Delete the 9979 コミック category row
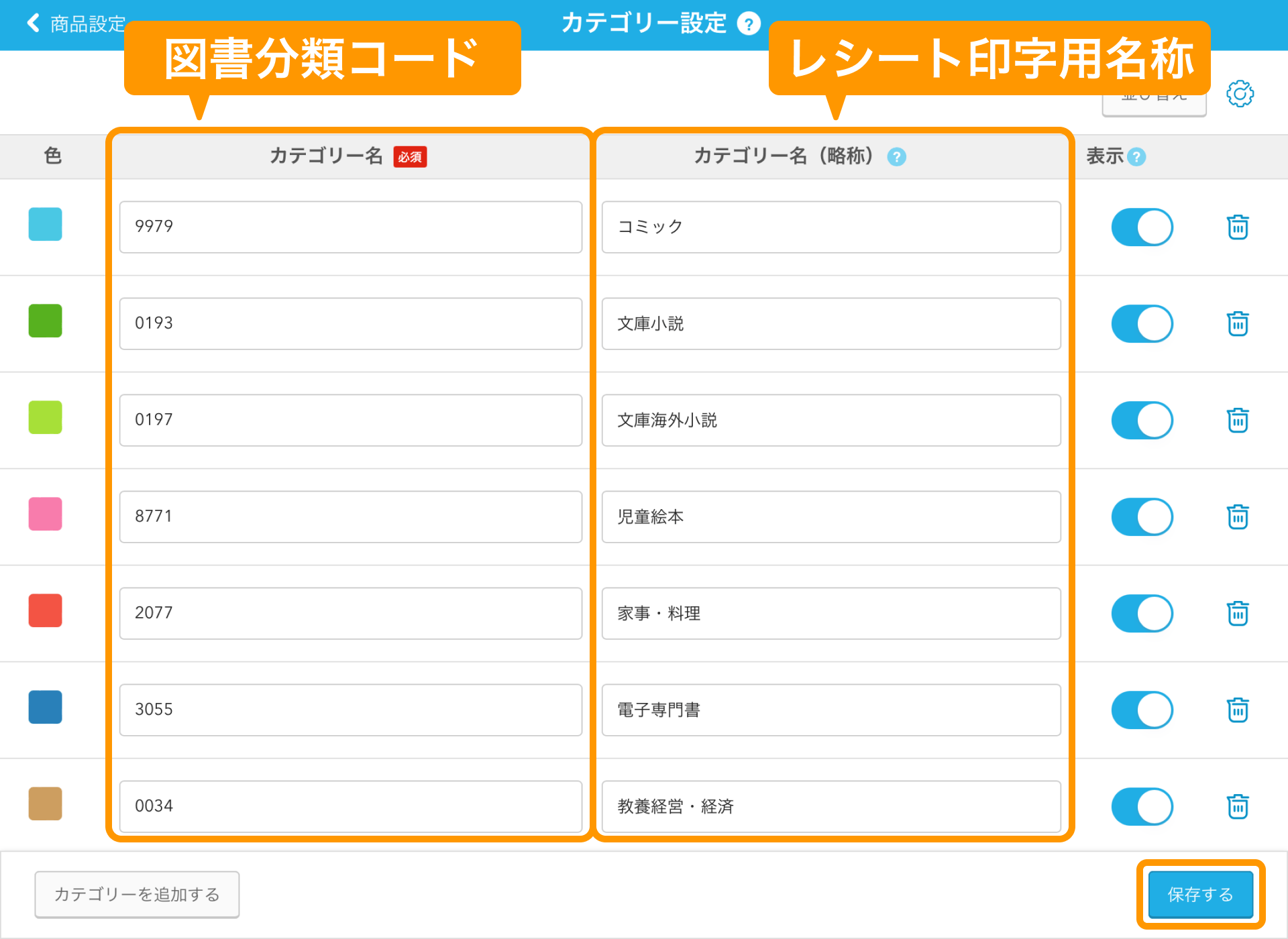The height and width of the screenshot is (939, 1288). [x=1238, y=227]
